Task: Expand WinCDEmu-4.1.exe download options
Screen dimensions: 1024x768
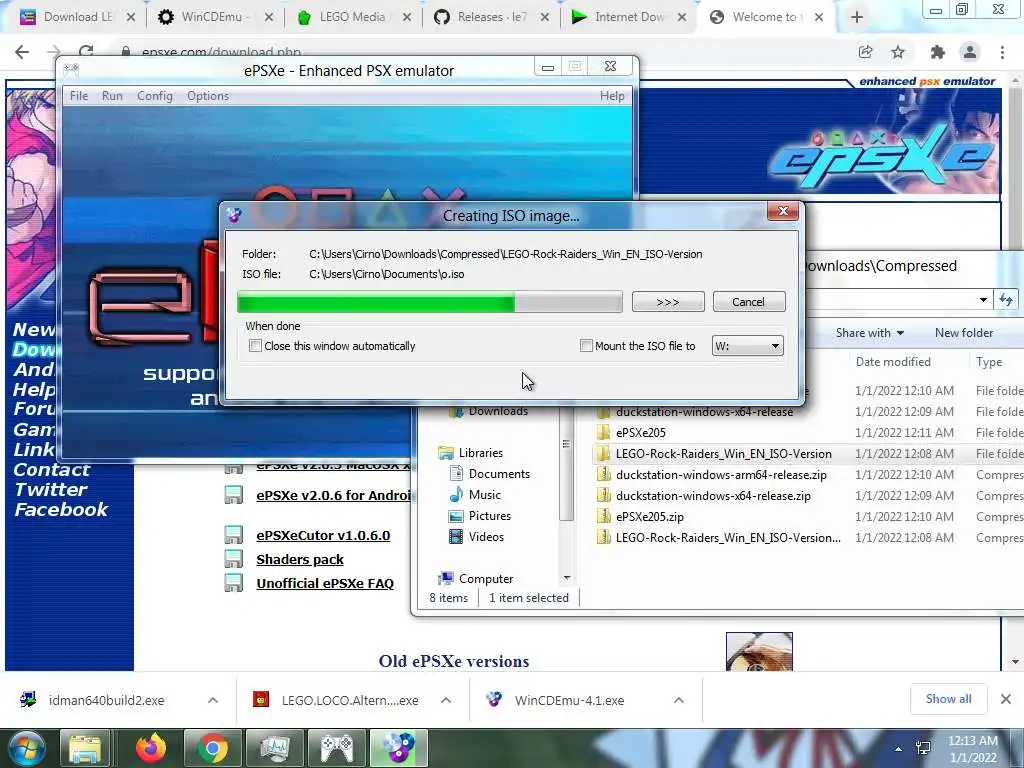Action: tap(679, 701)
